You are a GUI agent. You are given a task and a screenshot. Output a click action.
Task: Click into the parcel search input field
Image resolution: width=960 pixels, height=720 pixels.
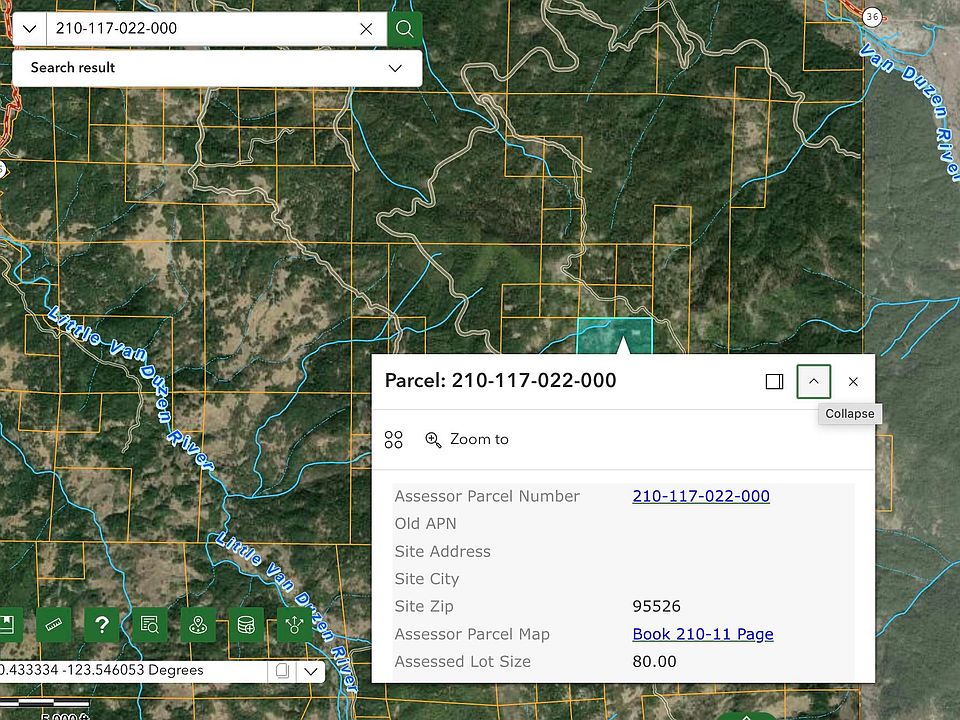pyautogui.click(x=202, y=29)
